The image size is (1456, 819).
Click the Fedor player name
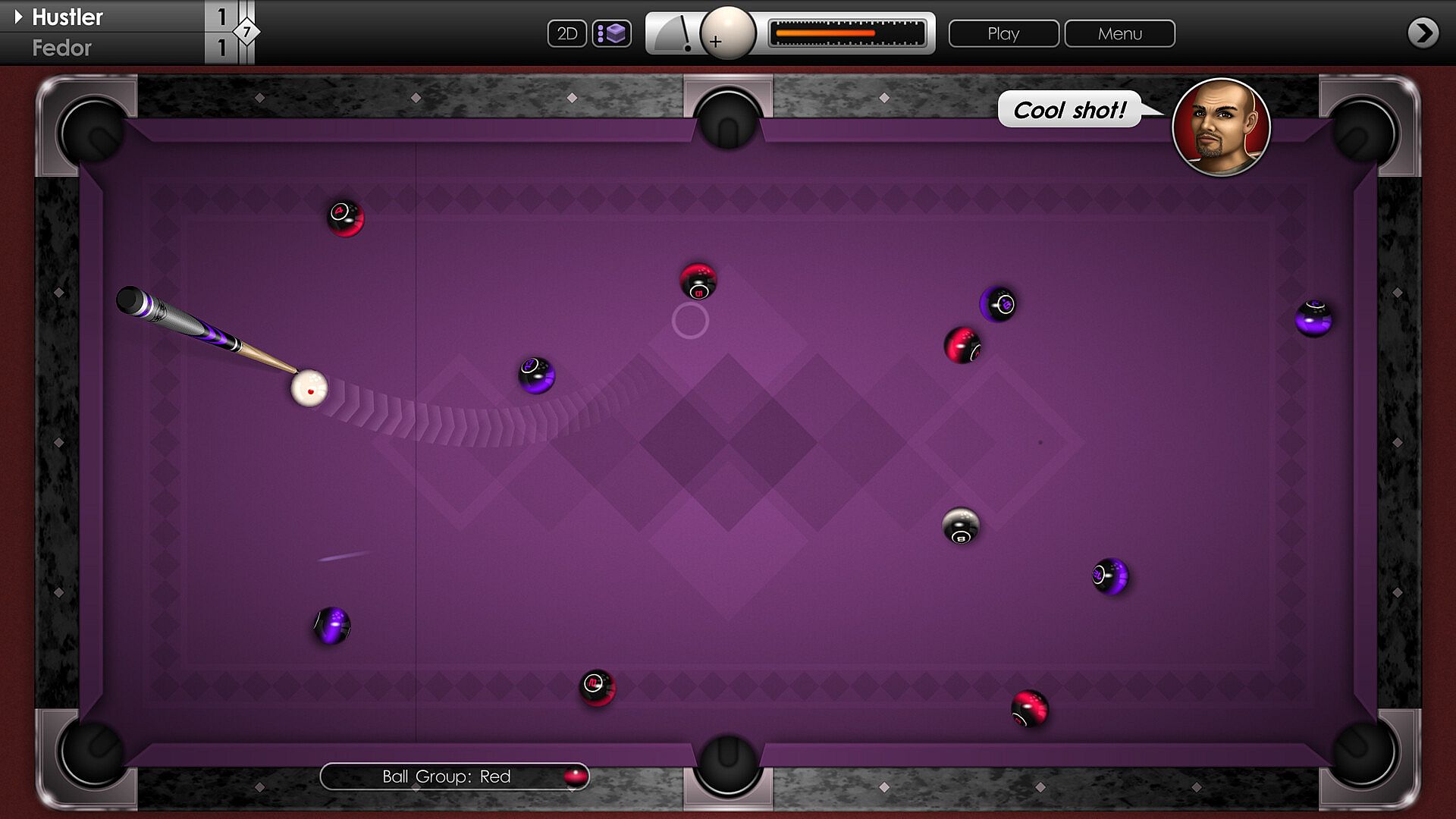point(61,48)
